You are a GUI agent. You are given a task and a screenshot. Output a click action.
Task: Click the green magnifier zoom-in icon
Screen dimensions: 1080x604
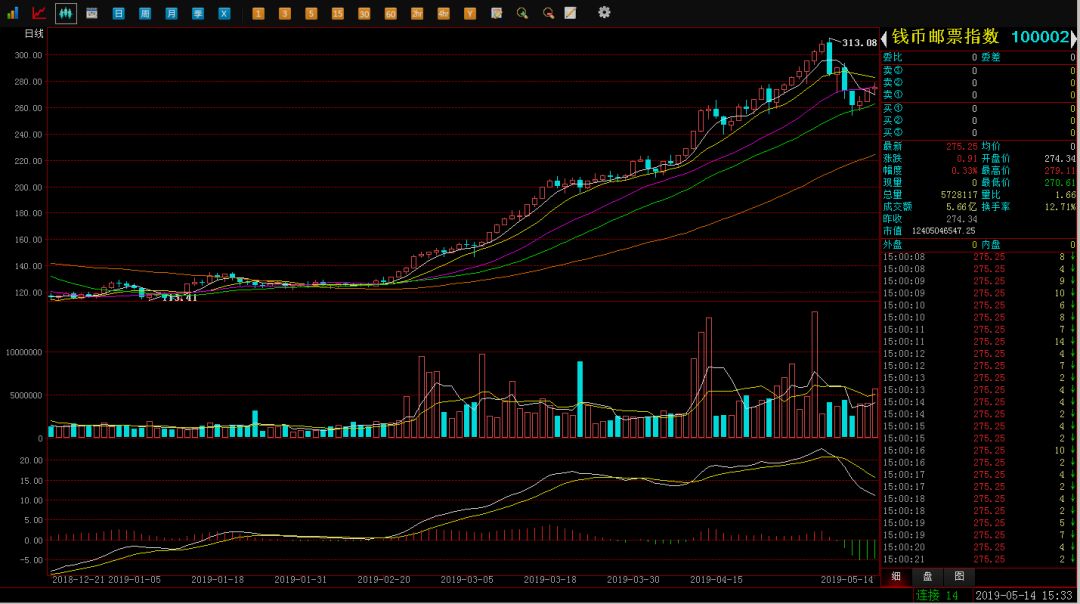click(522, 13)
